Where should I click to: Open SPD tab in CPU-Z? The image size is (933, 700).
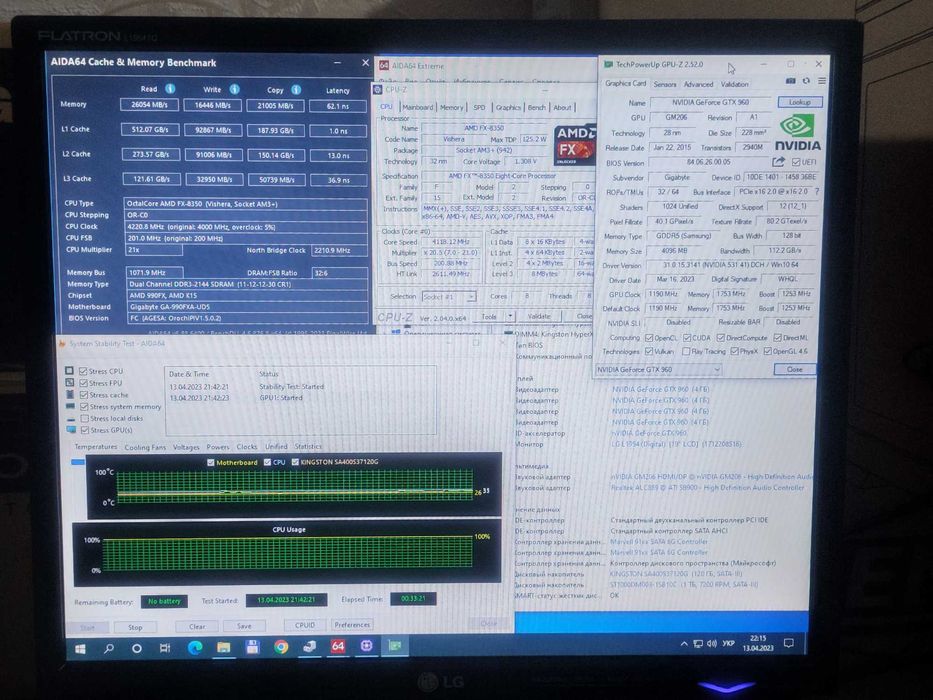(x=479, y=108)
